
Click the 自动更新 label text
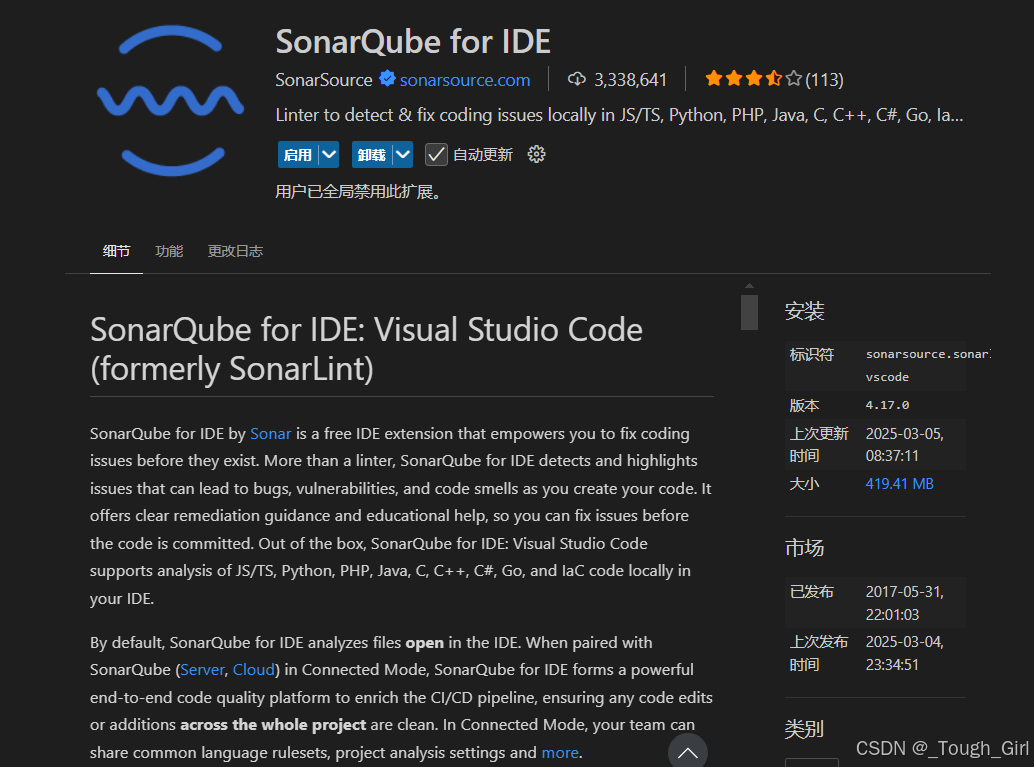483,154
